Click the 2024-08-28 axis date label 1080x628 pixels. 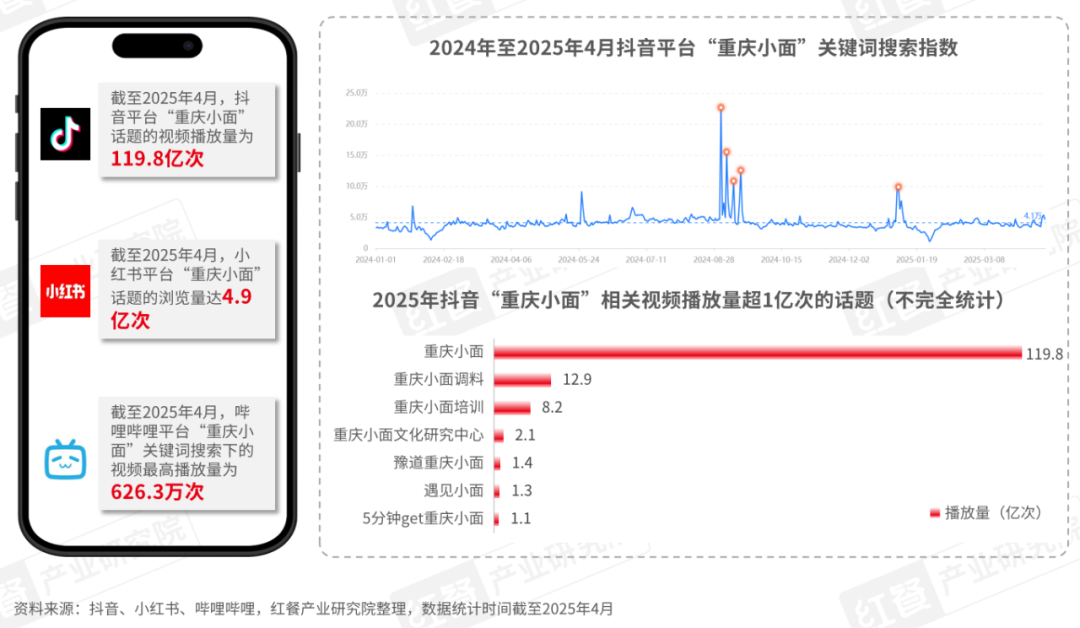click(x=714, y=260)
